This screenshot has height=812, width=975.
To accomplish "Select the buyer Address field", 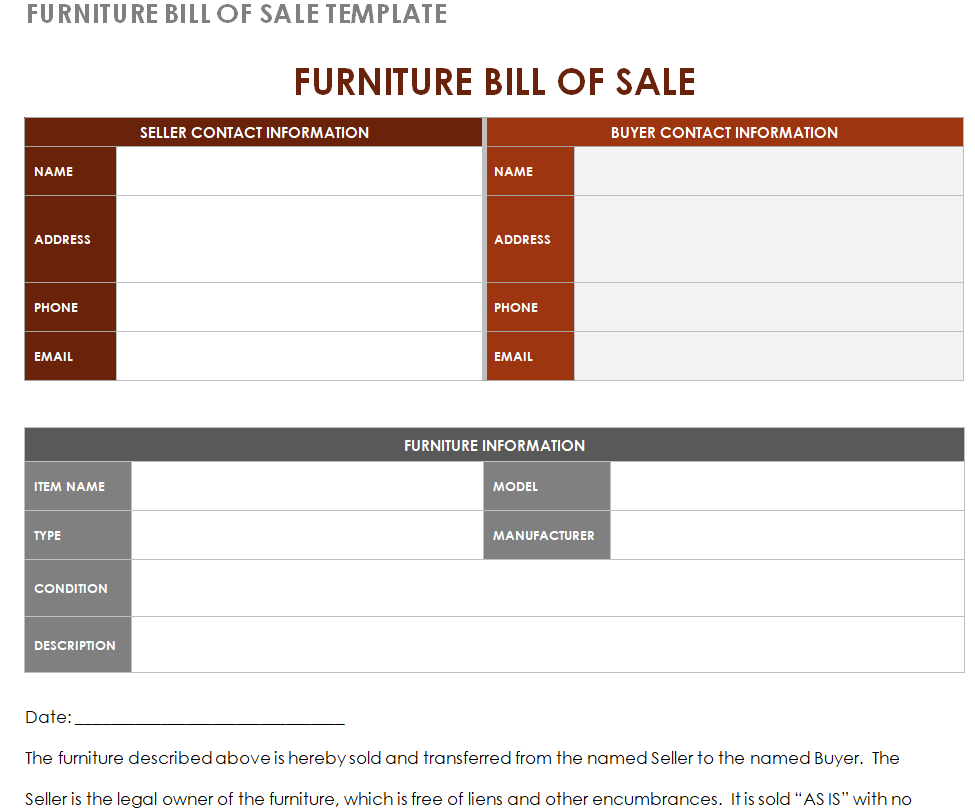I will (x=768, y=239).
